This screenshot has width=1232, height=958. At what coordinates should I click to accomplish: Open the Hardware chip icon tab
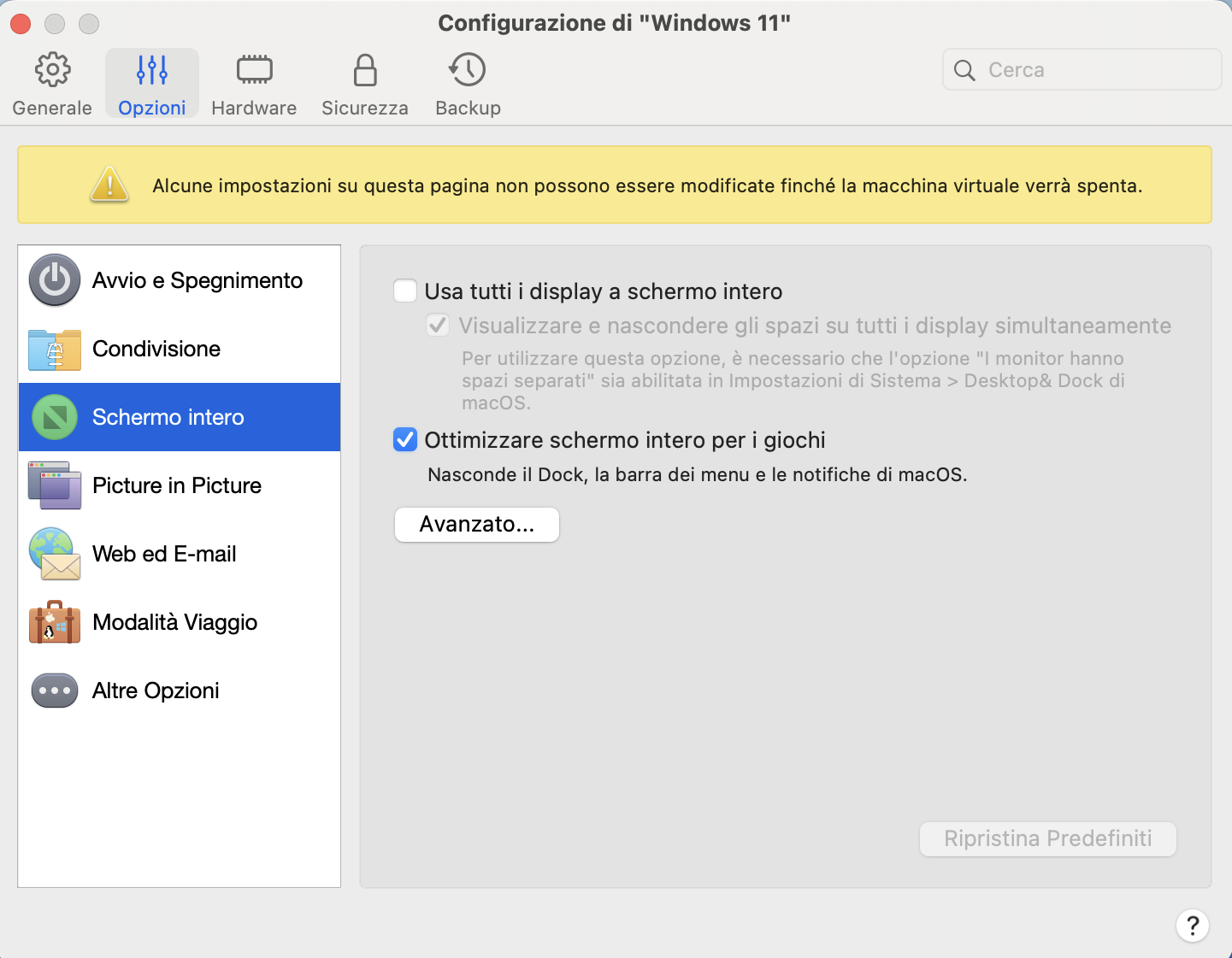coord(254,70)
